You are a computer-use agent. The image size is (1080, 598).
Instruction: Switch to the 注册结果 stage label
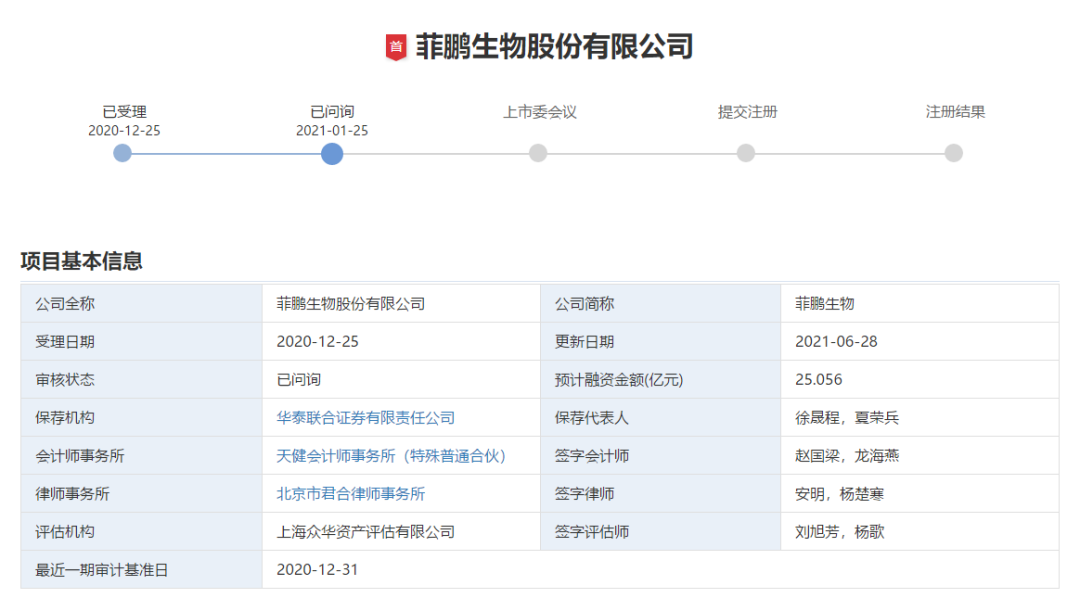(x=951, y=112)
